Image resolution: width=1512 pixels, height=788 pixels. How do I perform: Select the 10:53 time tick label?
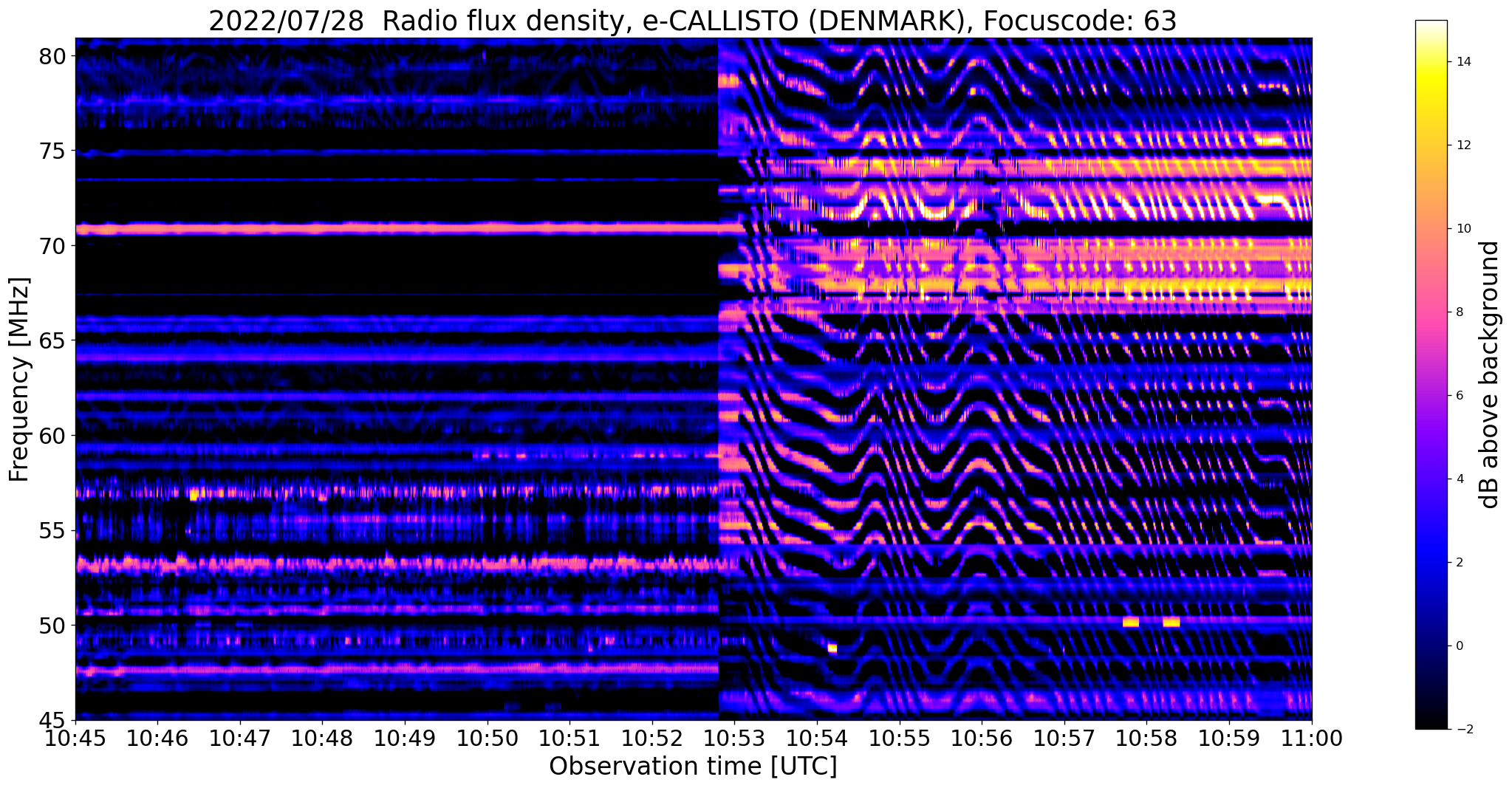tap(734, 739)
